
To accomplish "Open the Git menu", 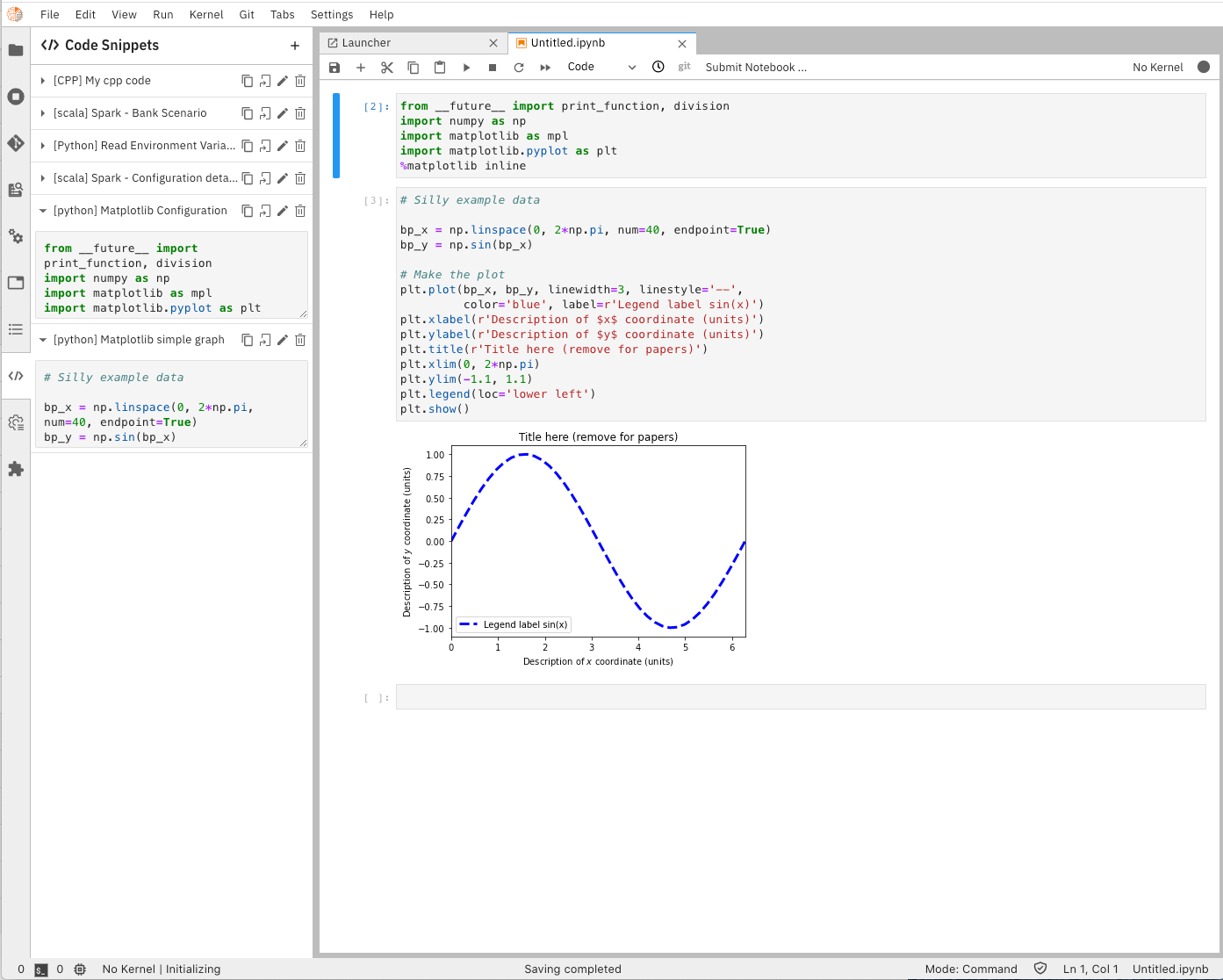I will pyautogui.click(x=247, y=15).
